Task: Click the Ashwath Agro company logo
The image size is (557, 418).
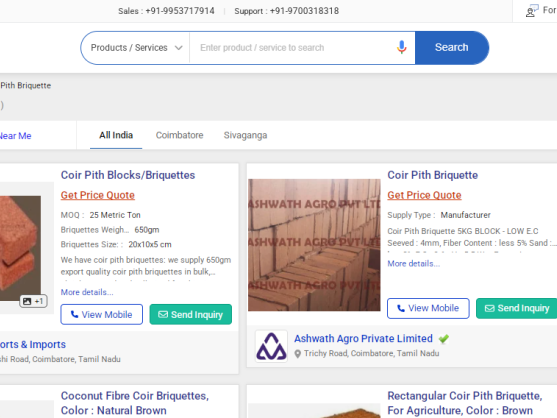Action: point(271,346)
